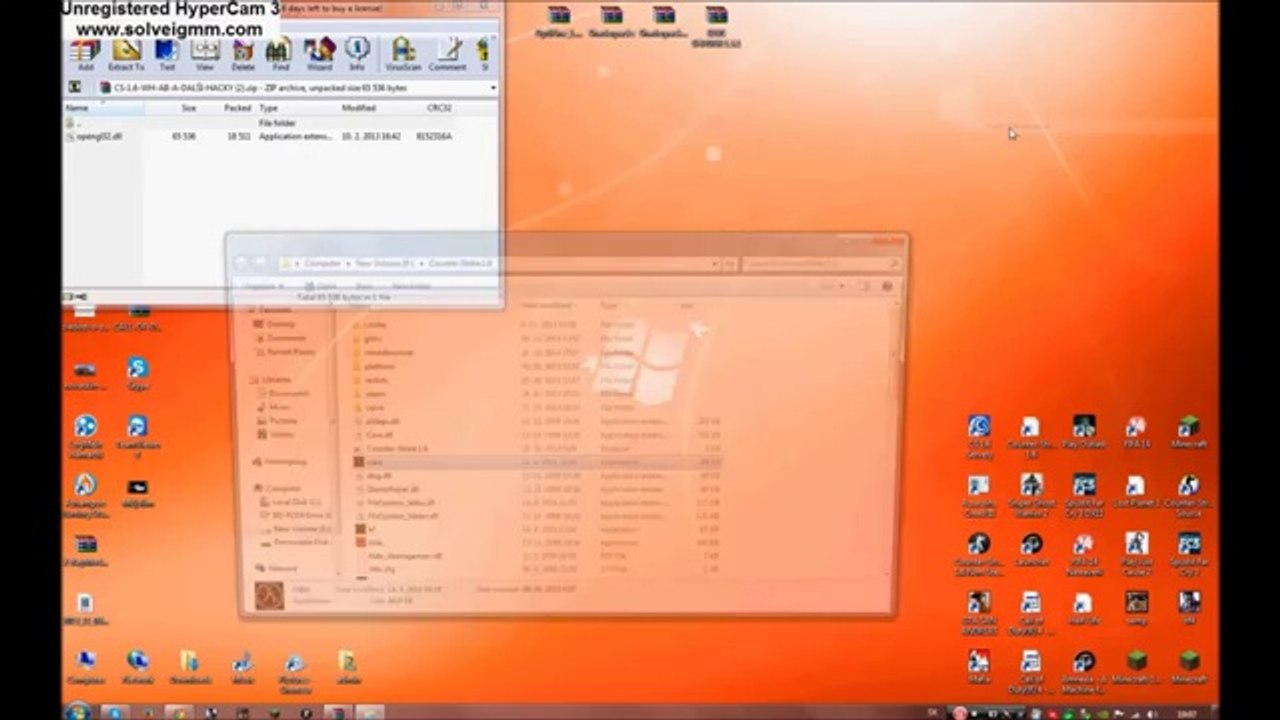Image resolution: width=1280 pixels, height=720 pixels.
Task: Select the opengl32.dll file in archive
Action: pos(98,136)
